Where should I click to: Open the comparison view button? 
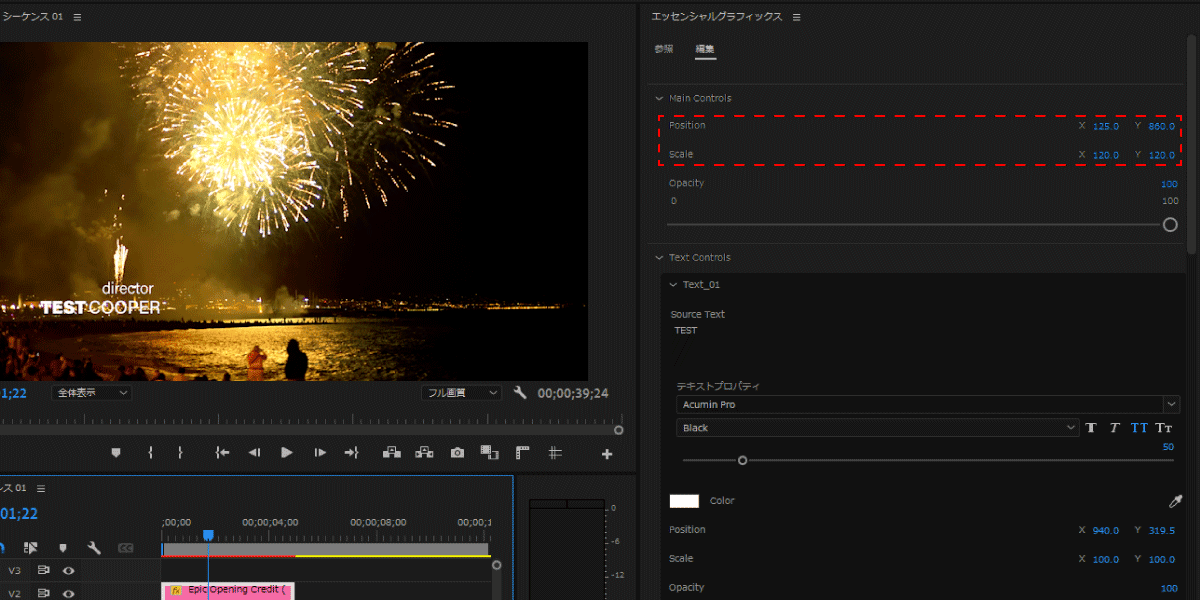coord(489,453)
